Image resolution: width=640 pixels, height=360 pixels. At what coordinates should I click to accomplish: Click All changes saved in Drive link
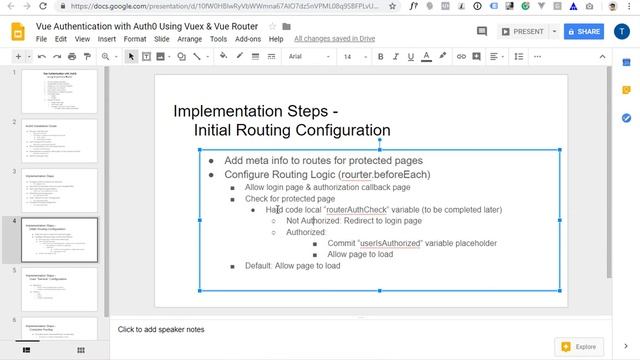335,39
